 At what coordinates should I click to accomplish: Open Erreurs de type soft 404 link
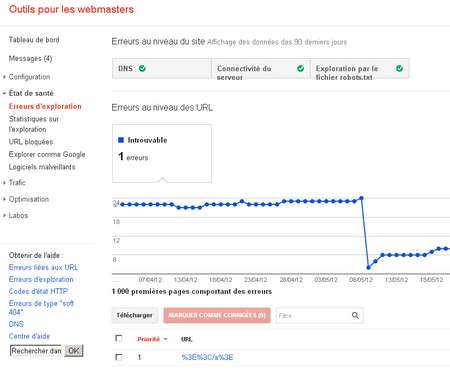click(x=41, y=308)
